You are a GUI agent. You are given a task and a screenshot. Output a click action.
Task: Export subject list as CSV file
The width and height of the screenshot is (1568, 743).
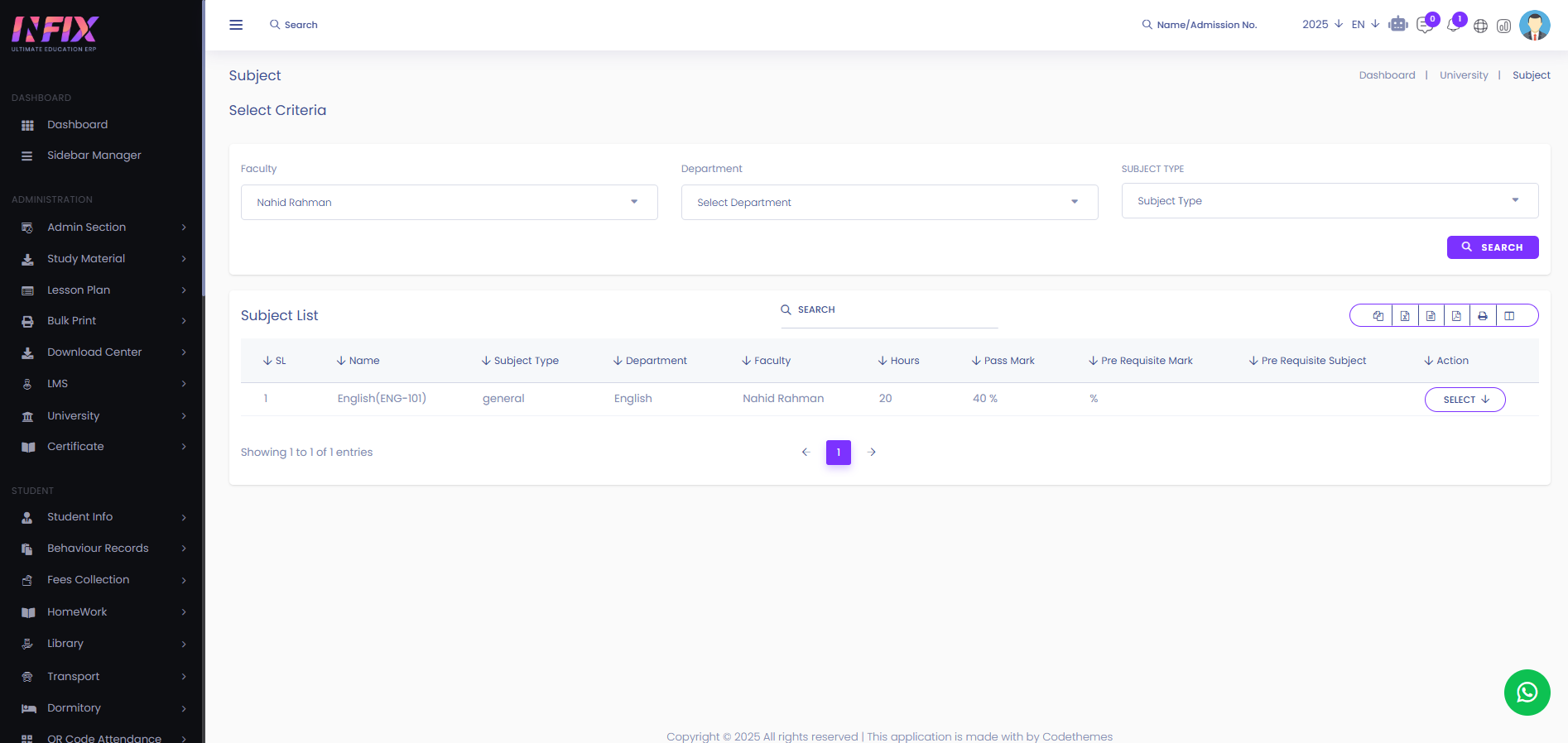tap(1431, 316)
